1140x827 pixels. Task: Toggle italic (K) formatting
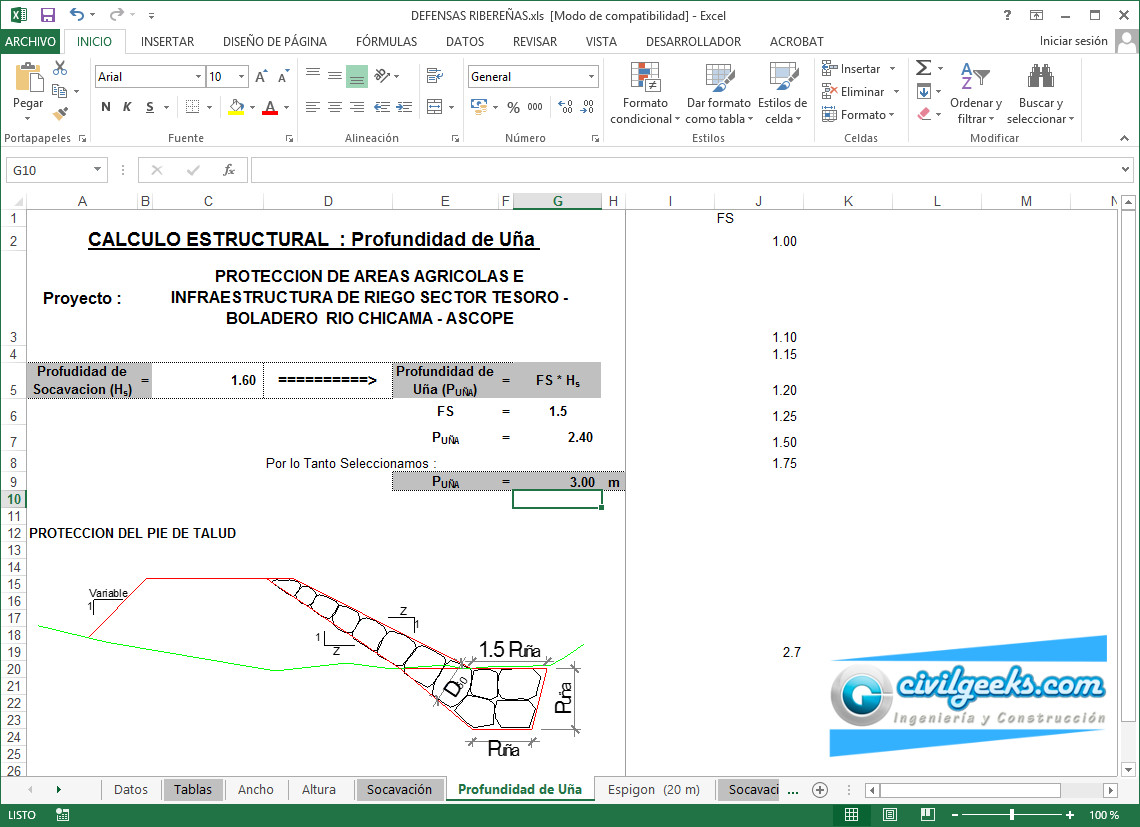[128, 107]
